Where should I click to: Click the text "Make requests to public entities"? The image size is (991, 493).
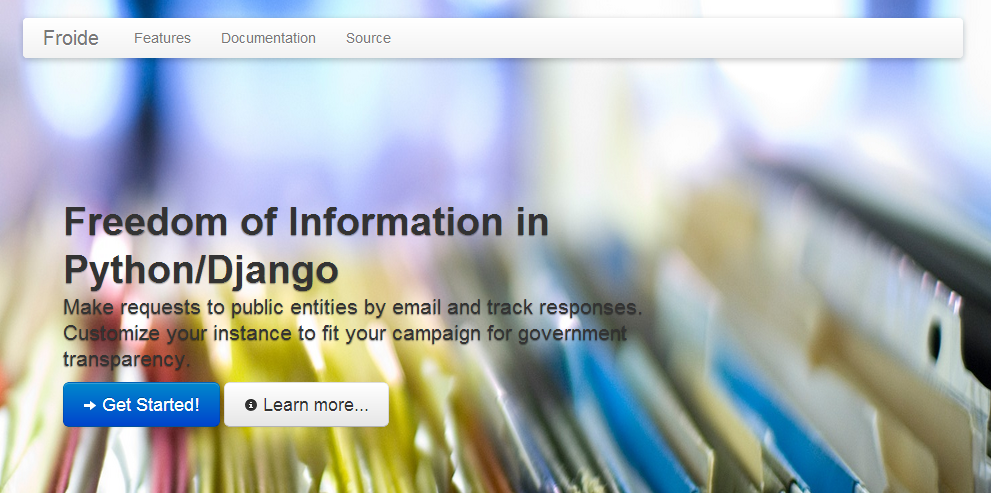point(212,308)
